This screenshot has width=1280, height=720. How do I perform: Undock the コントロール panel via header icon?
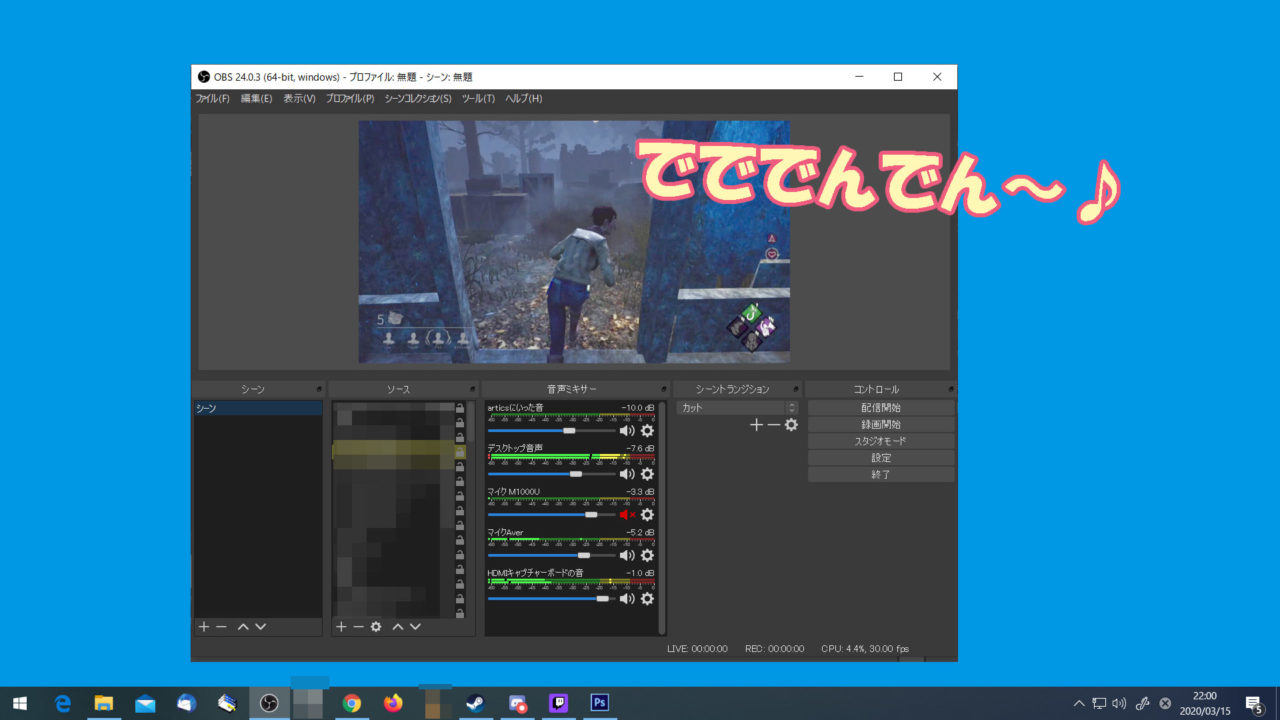click(x=951, y=389)
